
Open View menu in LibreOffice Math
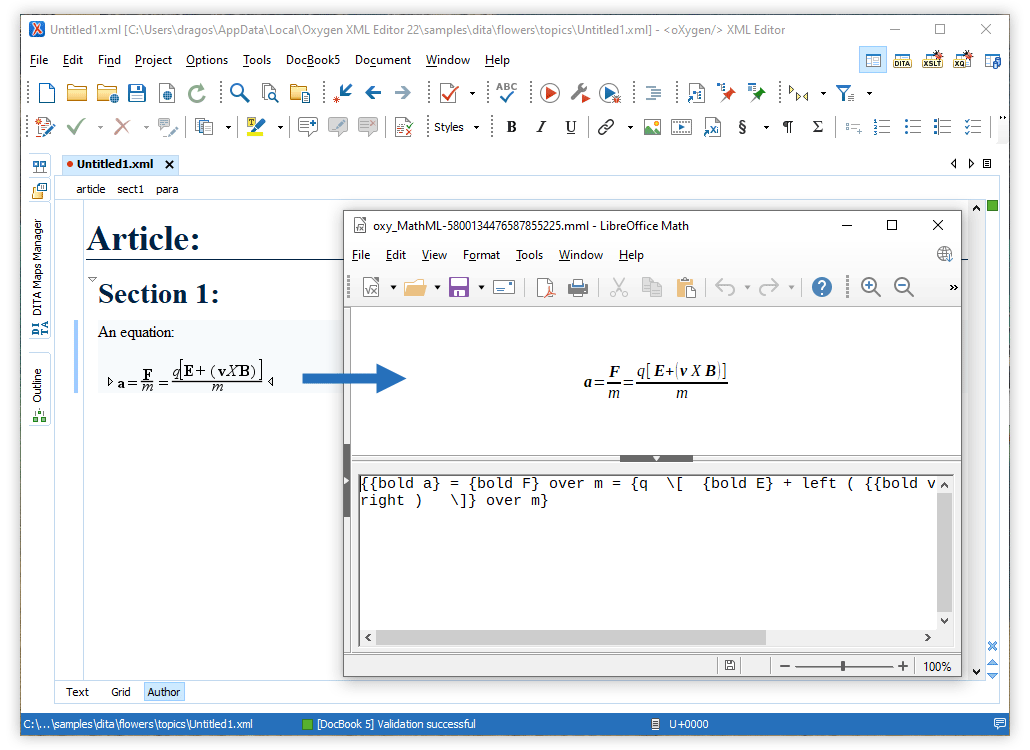pyautogui.click(x=434, y=255)
